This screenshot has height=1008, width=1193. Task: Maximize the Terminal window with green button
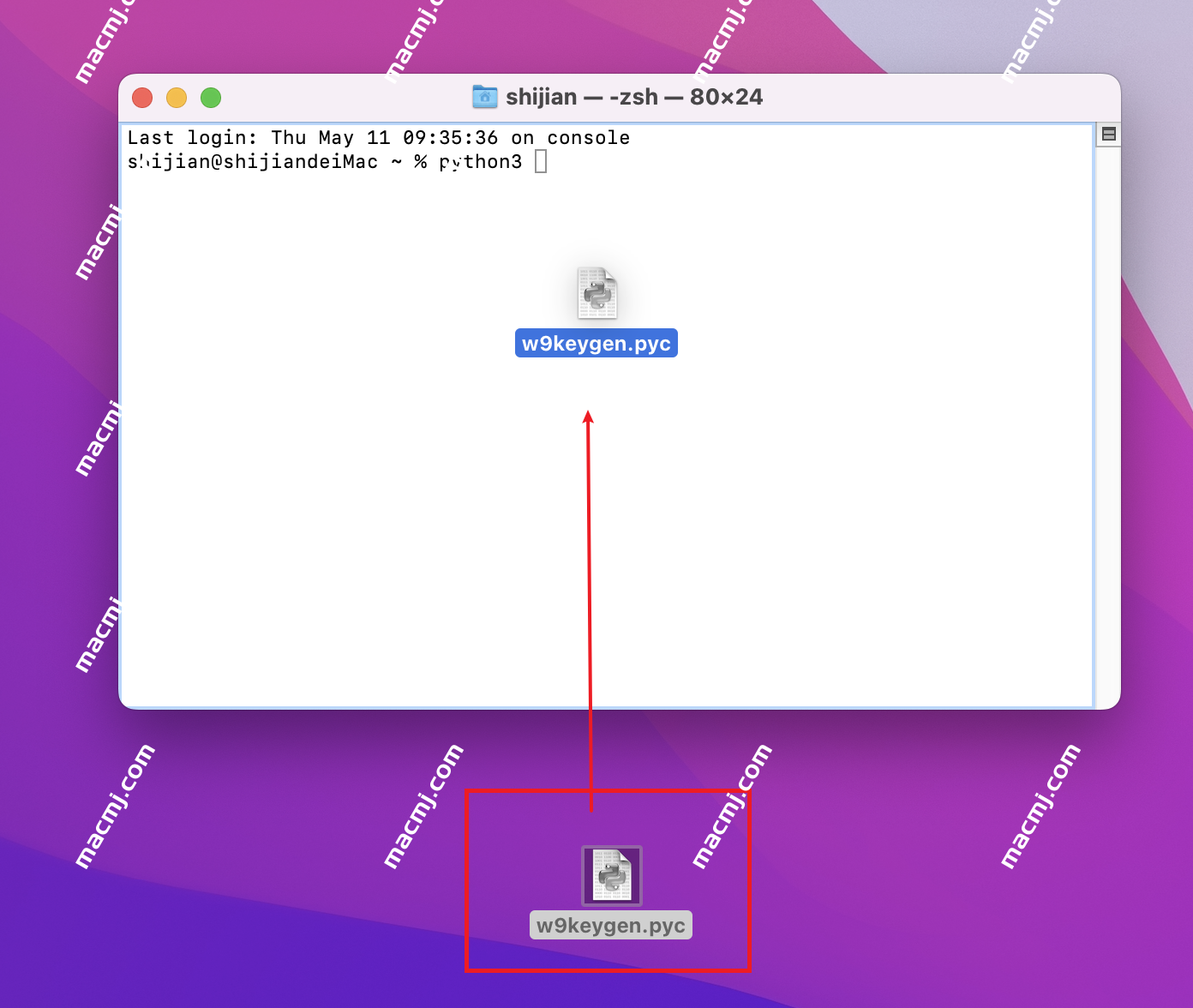coord(211,98)
